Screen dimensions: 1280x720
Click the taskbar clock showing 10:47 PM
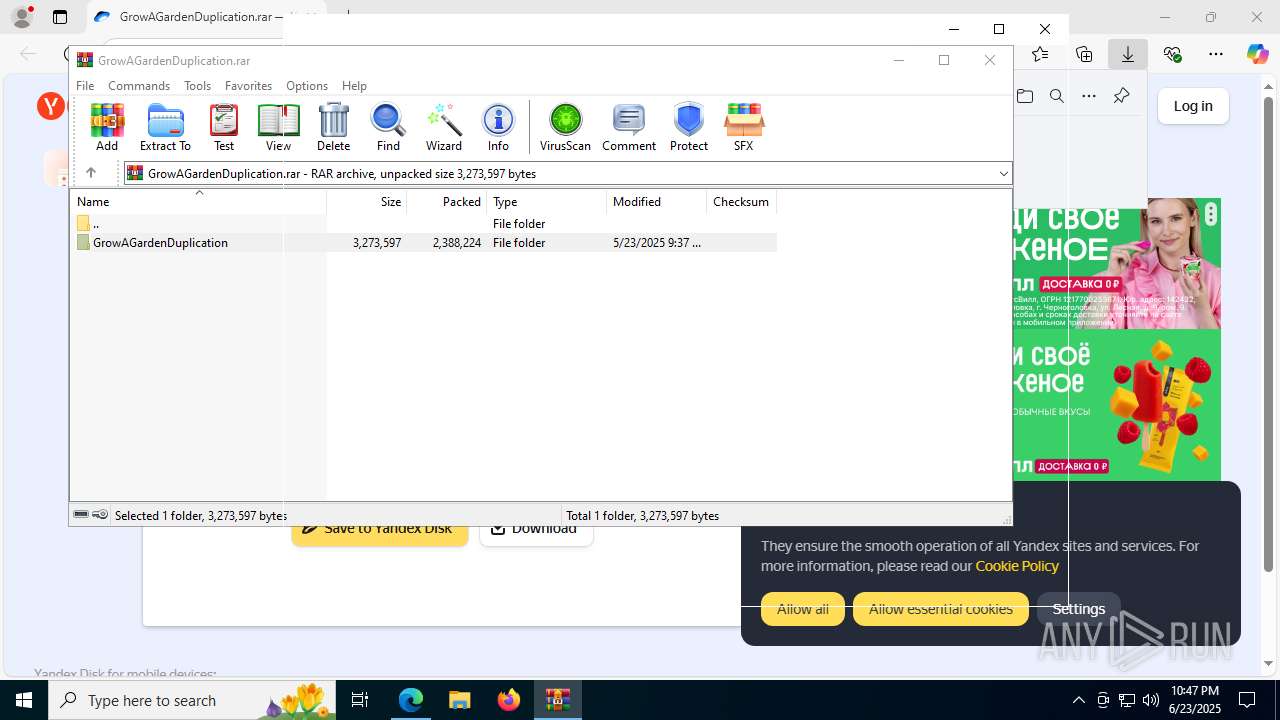pos(1195,700)
